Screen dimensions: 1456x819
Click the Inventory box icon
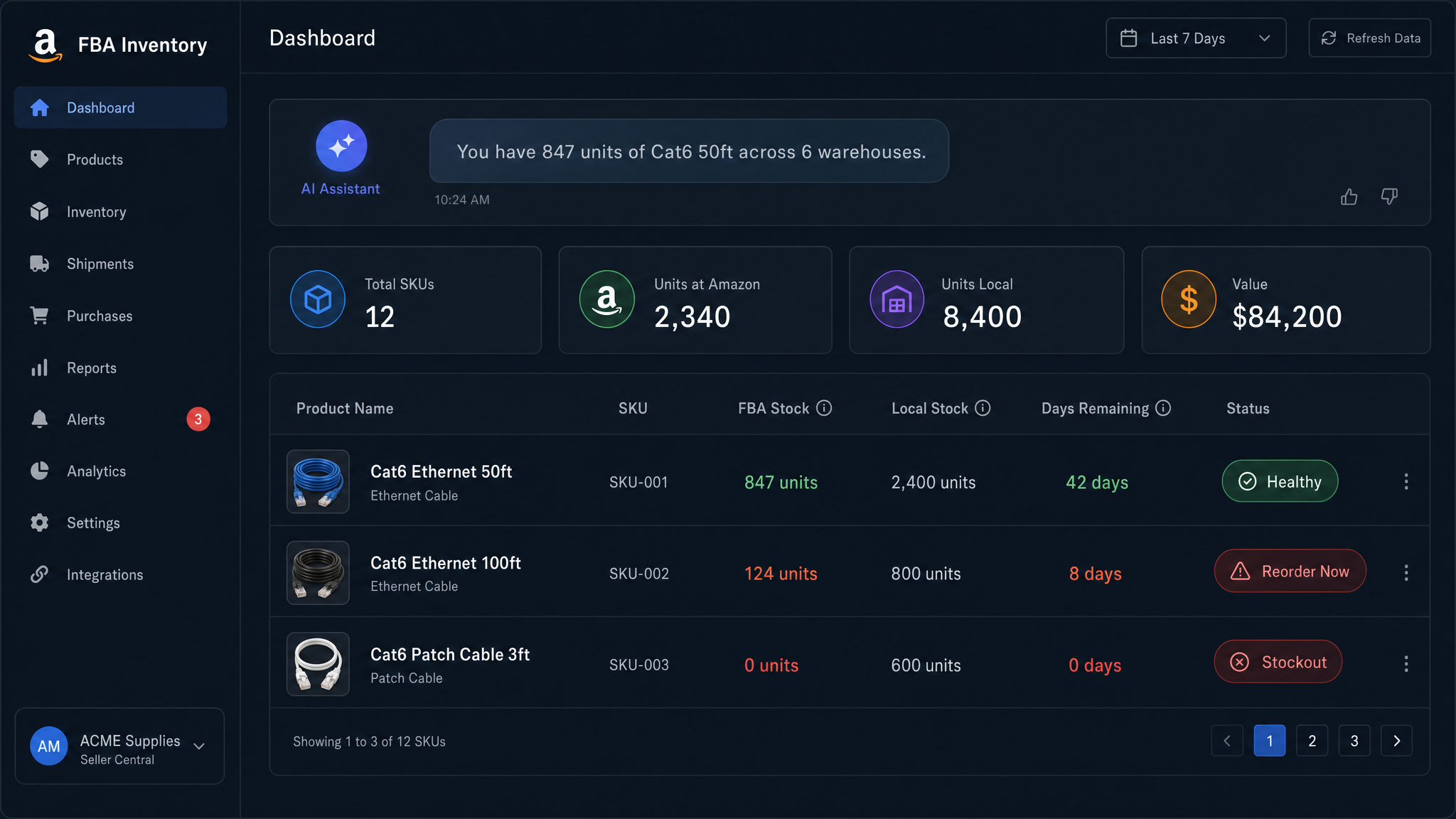(40, 211)
